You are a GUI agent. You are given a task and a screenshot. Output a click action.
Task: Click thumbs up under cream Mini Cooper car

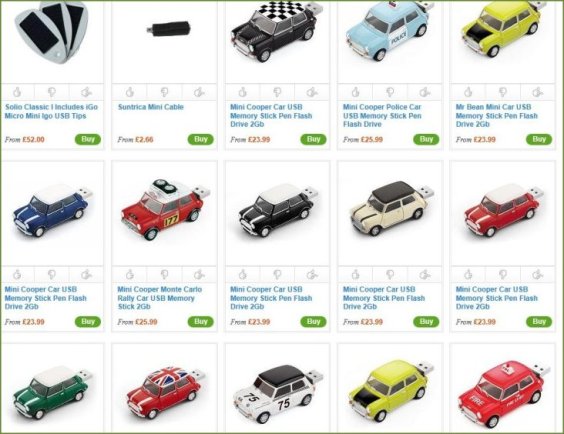point(355,275)
